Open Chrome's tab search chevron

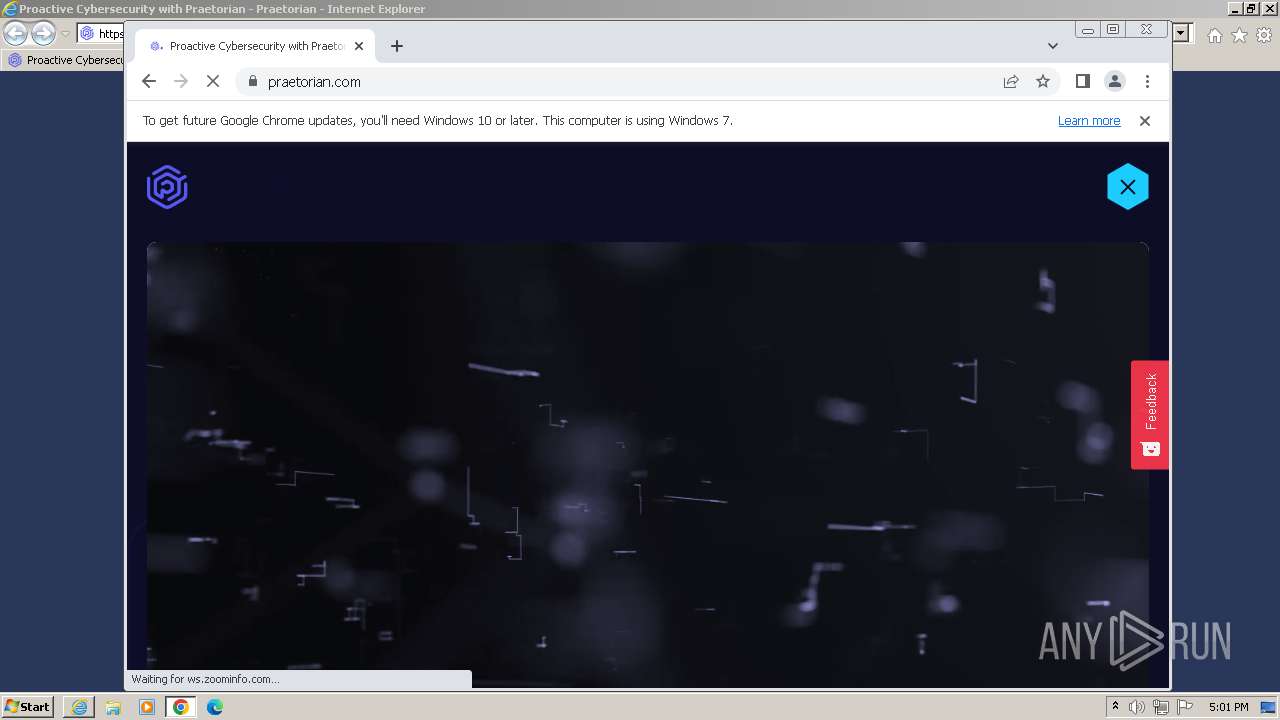1053,46
